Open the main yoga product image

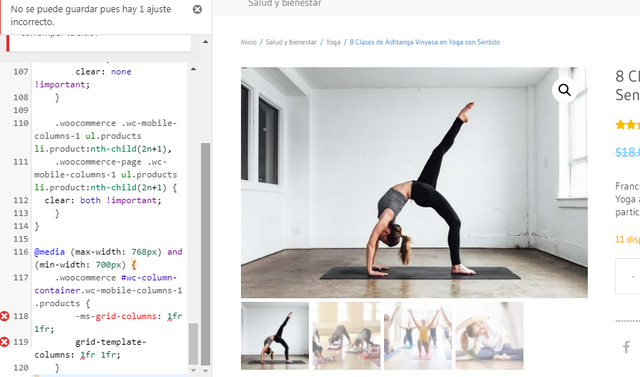(414, 182)
